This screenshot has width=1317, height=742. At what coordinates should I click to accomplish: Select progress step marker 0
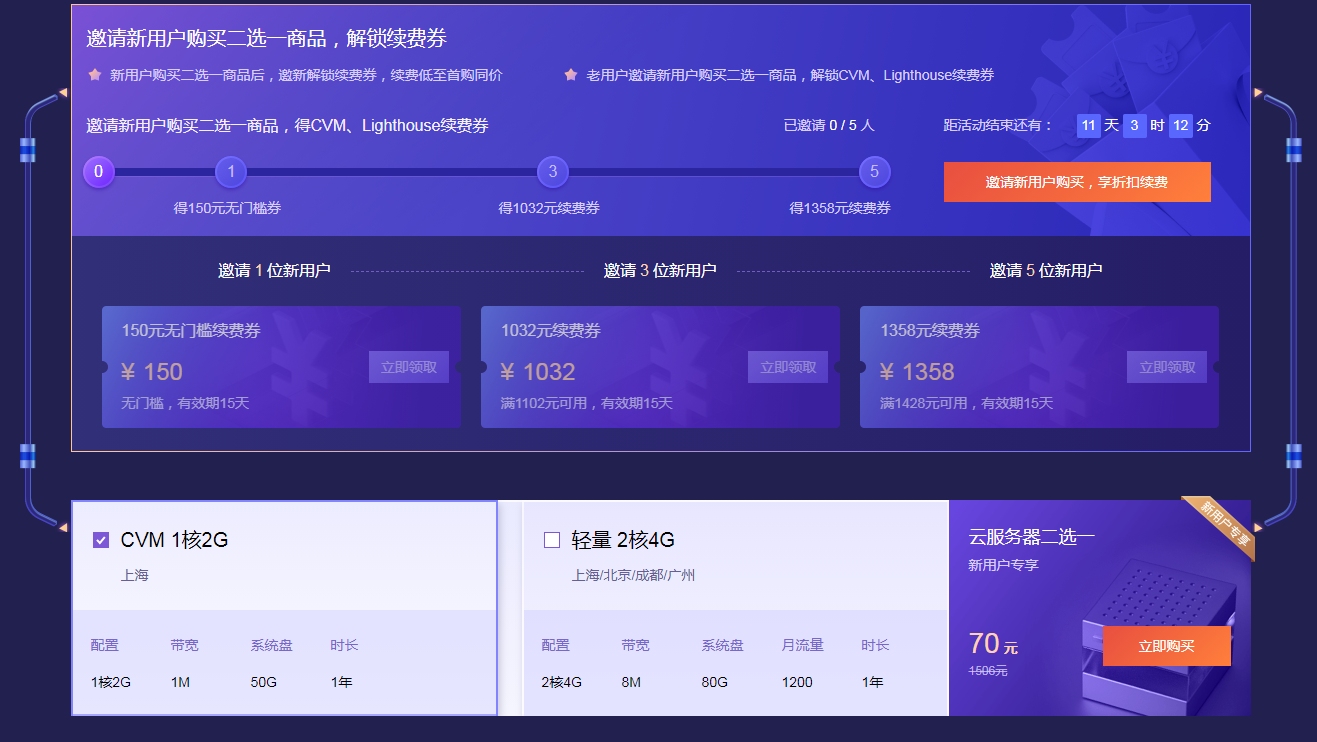[x=99, y=171]
